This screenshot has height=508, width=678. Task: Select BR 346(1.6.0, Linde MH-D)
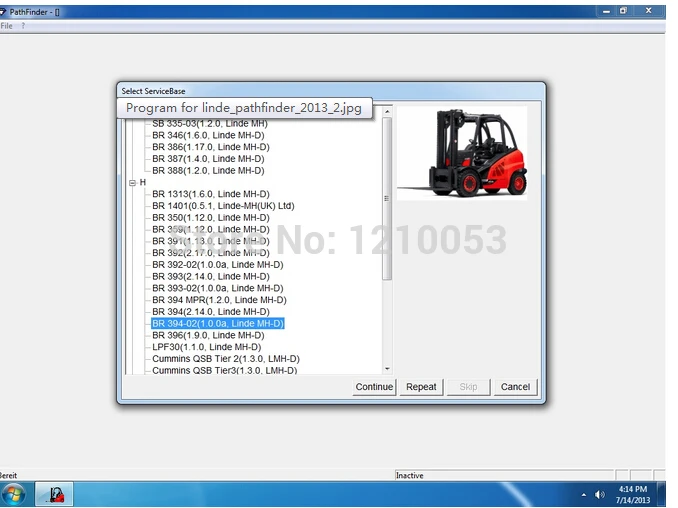tap(208, 135)
